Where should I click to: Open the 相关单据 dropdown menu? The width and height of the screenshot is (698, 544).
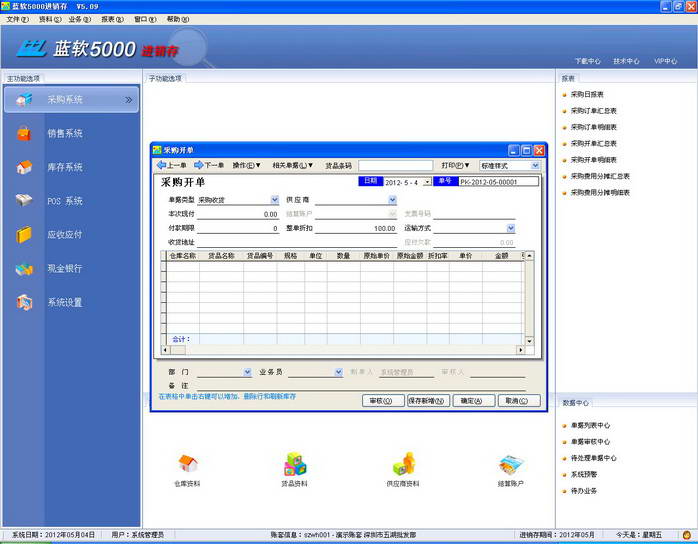pyautogui.click(x=293, y=165)
